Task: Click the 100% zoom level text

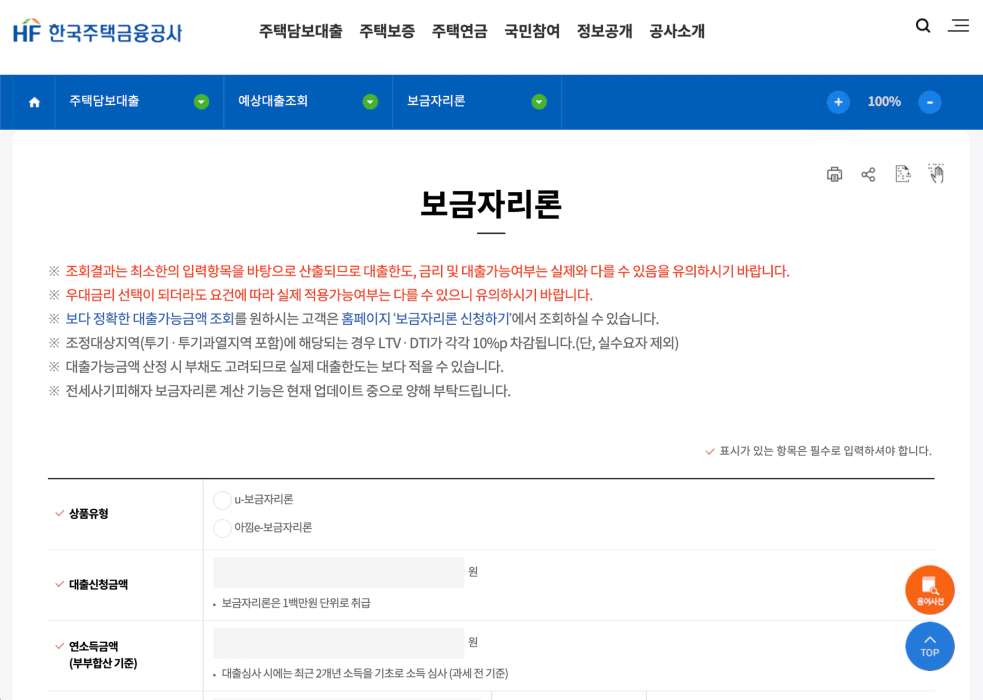Action: point(884,102)
